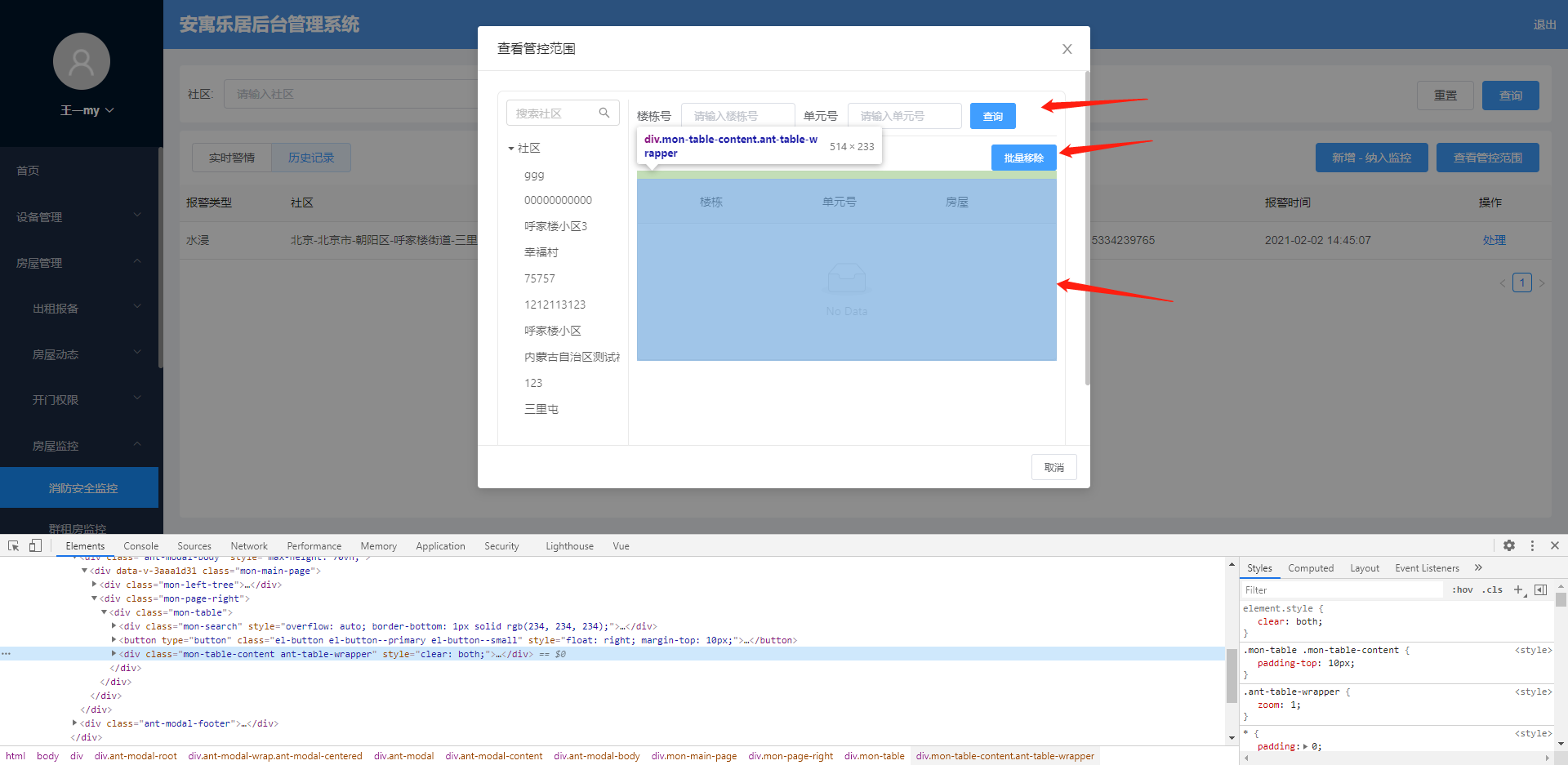Expand 房屋动态 sidebar submenu
The image size is (1568, 765).
[79, 354]
